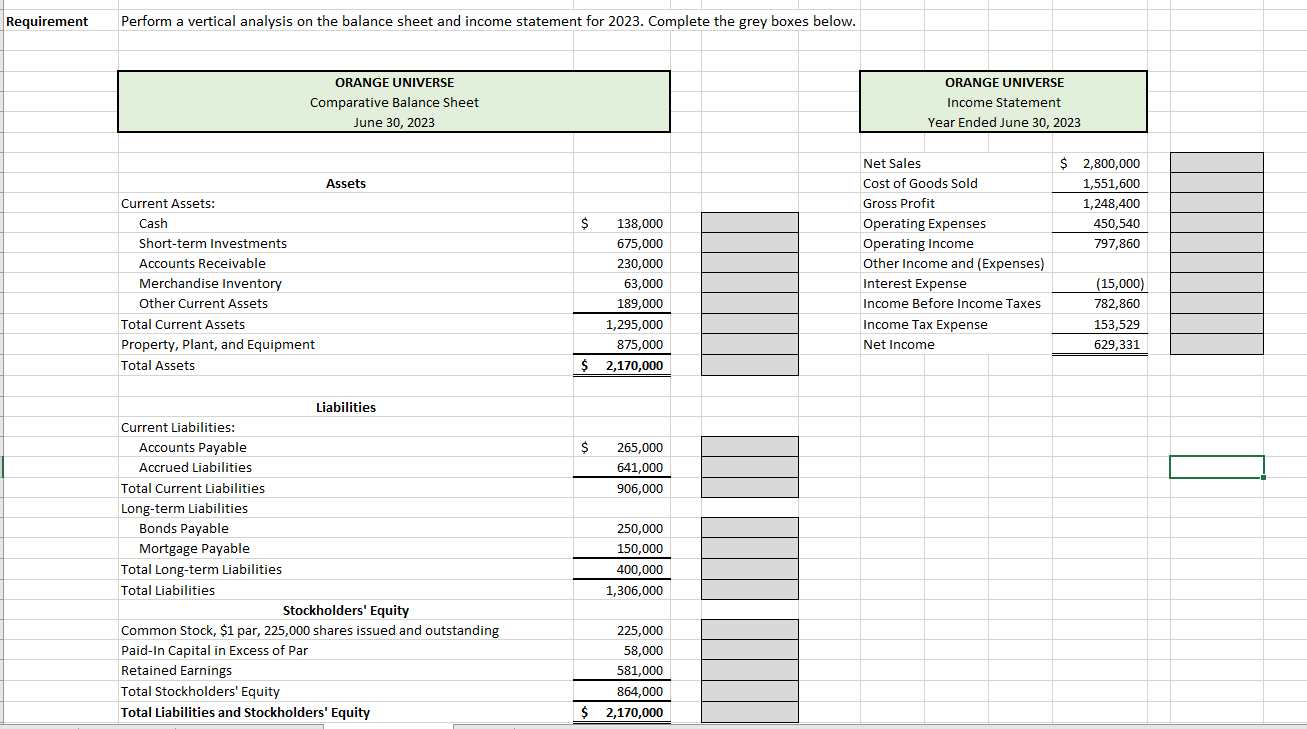Select the cell labeled Stockholders' Equity
This screenshot has height=729, width=1307.
[x=345, y=610]
